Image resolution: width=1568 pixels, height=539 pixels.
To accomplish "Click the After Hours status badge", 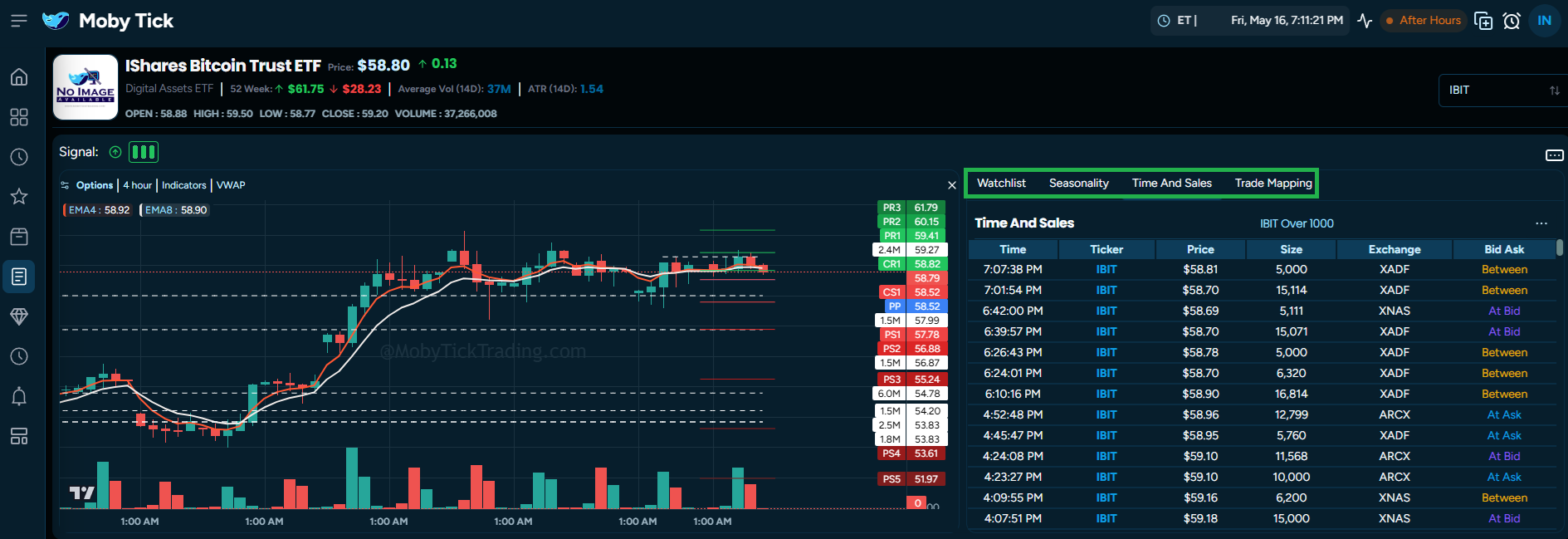I will coord(1424,21).
